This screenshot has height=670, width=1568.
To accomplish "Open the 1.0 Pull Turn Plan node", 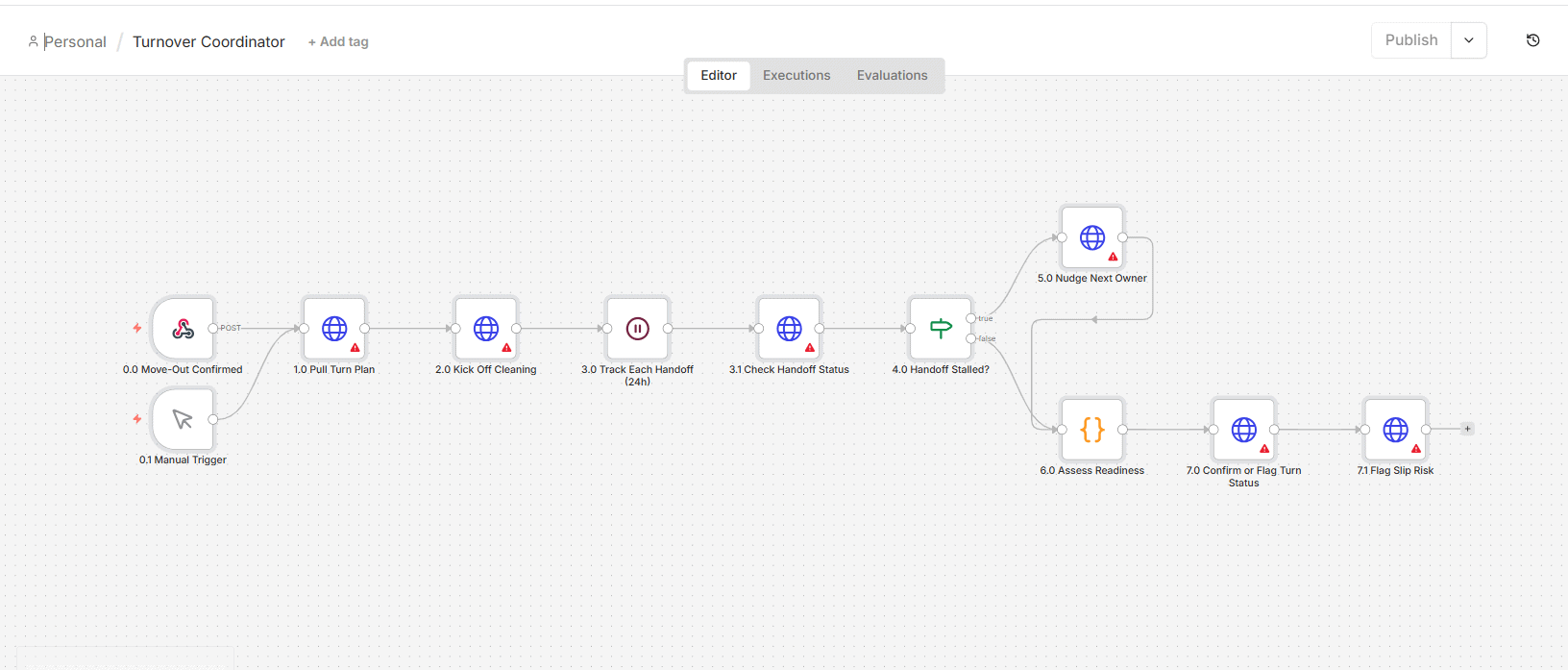I will pyautogui.click(x=334, y=329).
